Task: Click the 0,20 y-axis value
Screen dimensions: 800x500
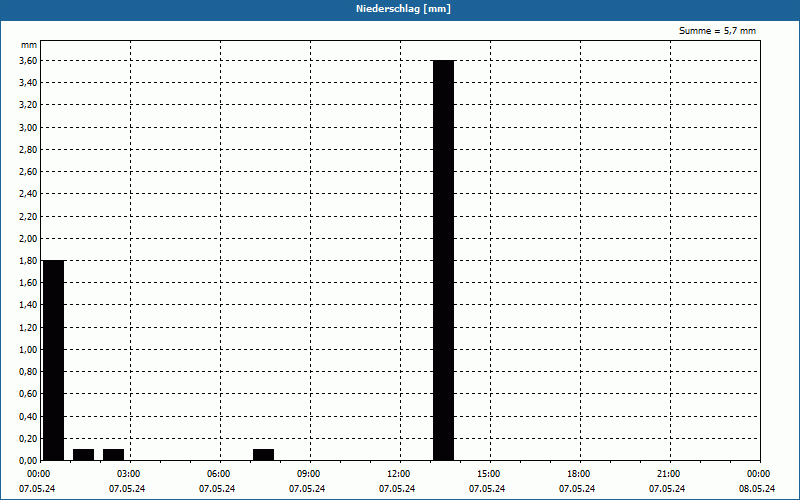Action: click(x=28, y=439)
